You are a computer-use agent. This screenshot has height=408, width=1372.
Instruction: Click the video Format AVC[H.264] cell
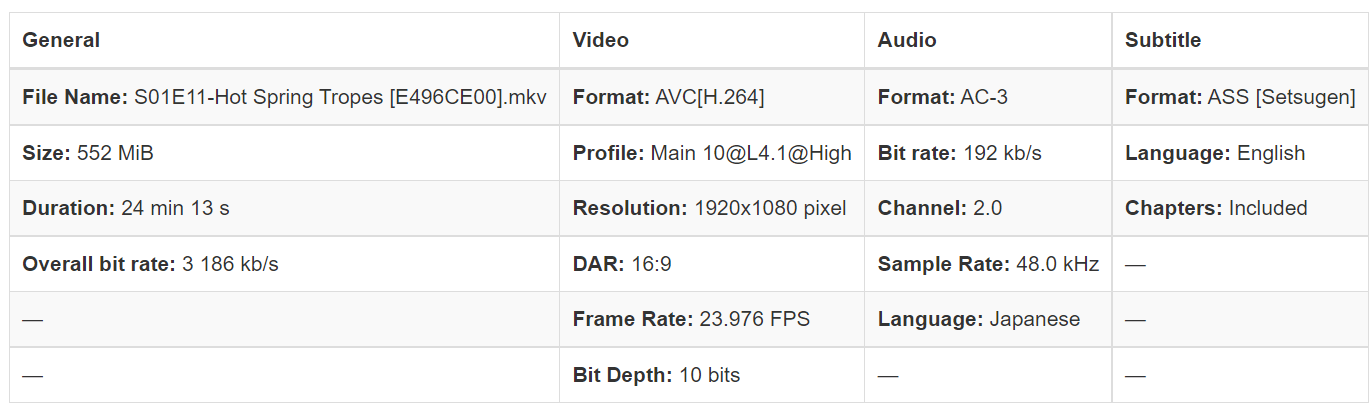point(668,98)
